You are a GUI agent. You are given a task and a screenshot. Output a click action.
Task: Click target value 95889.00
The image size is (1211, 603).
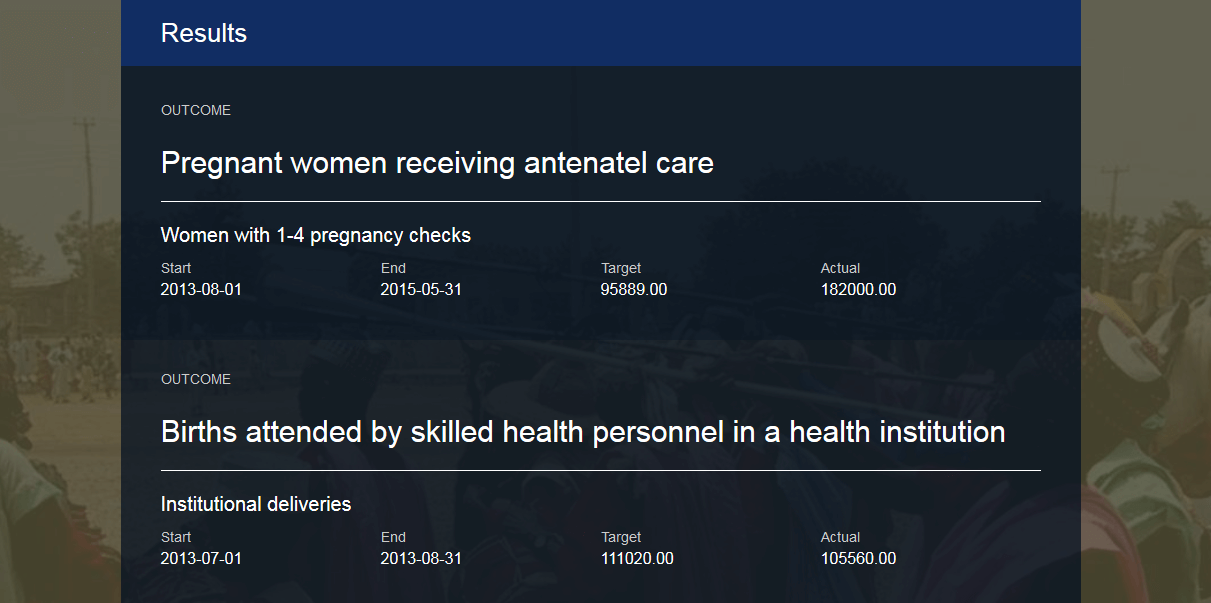634,290
